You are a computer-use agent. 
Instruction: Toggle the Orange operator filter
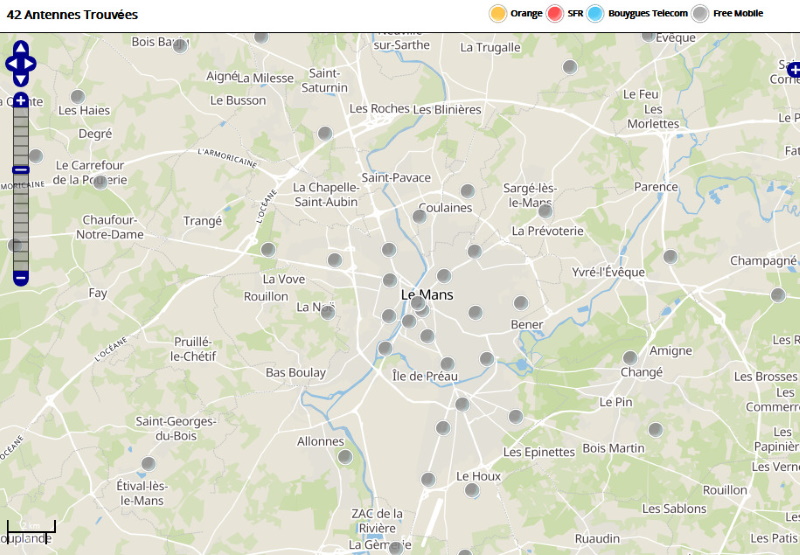pyautogui.click(x=498, y=14)
